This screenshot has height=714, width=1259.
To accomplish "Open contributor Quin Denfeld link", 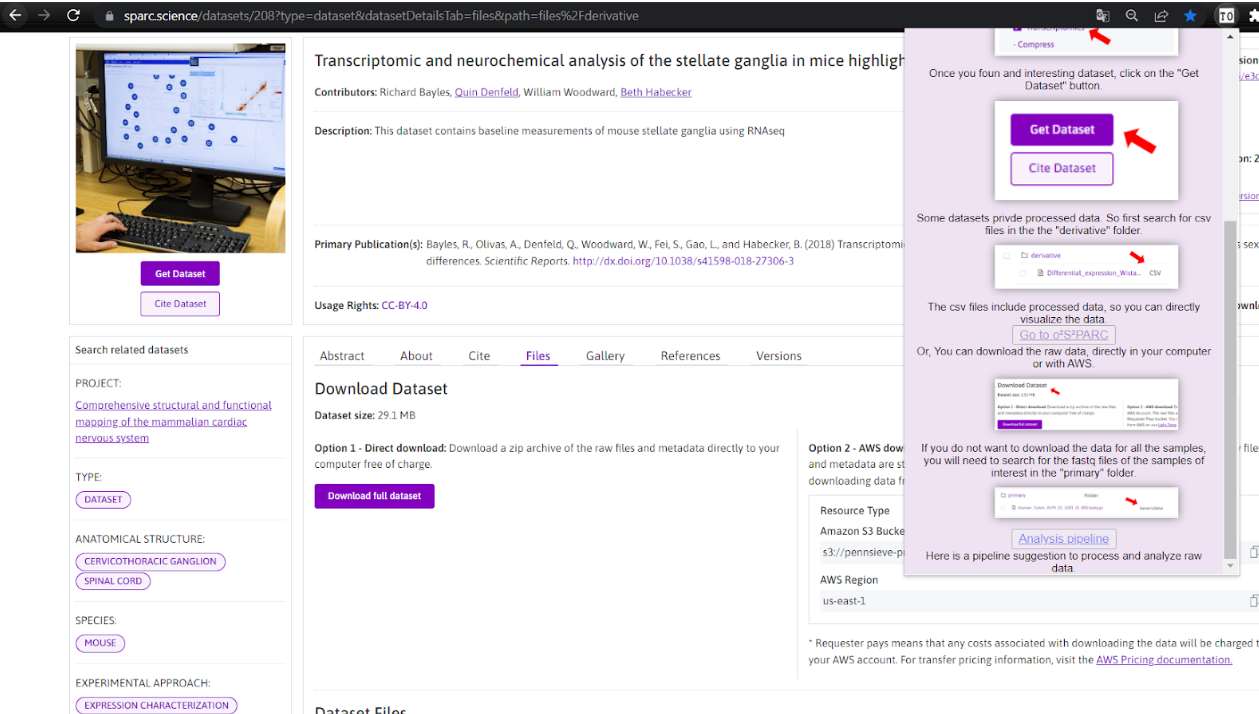I will 486,92.
